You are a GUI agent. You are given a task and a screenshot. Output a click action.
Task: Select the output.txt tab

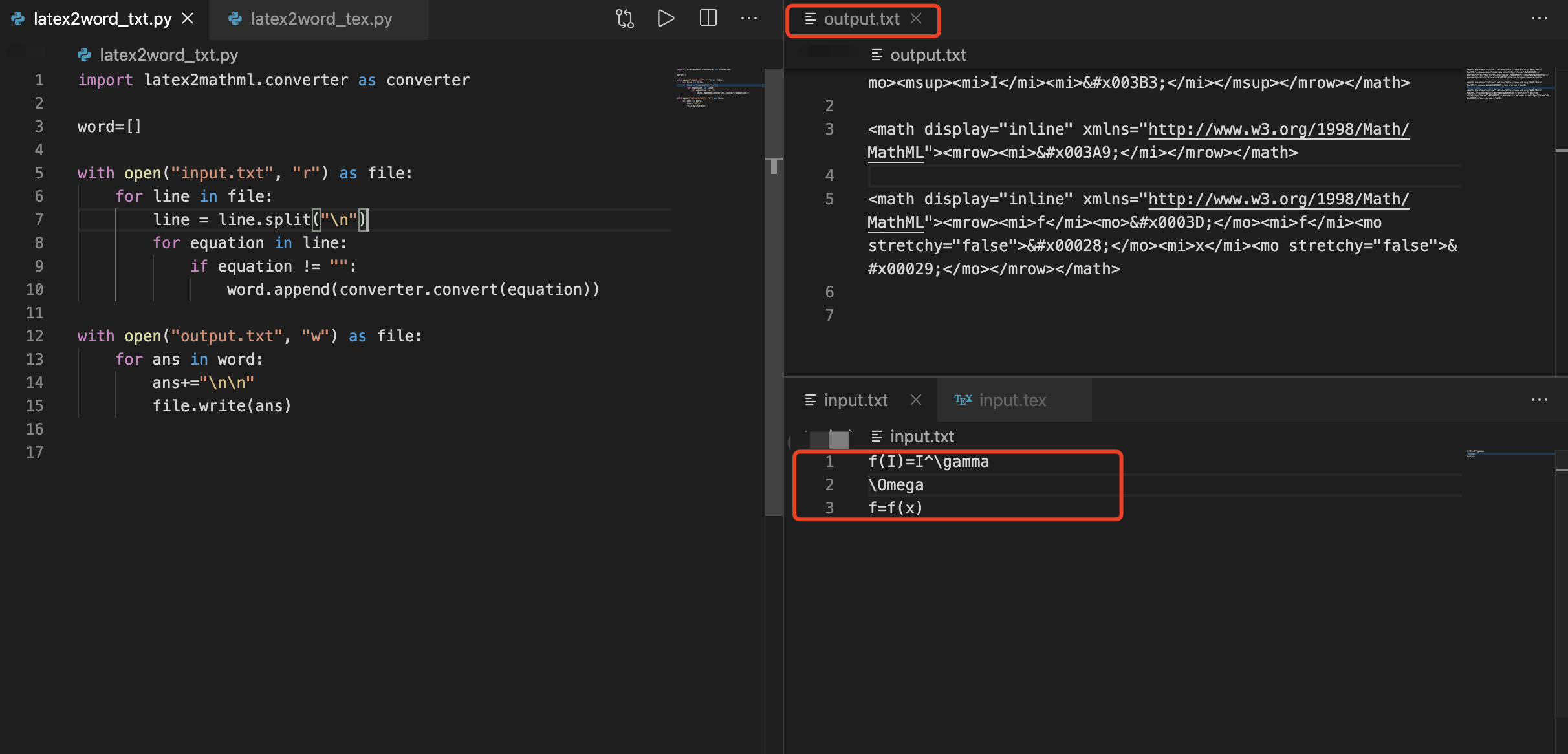860,19
